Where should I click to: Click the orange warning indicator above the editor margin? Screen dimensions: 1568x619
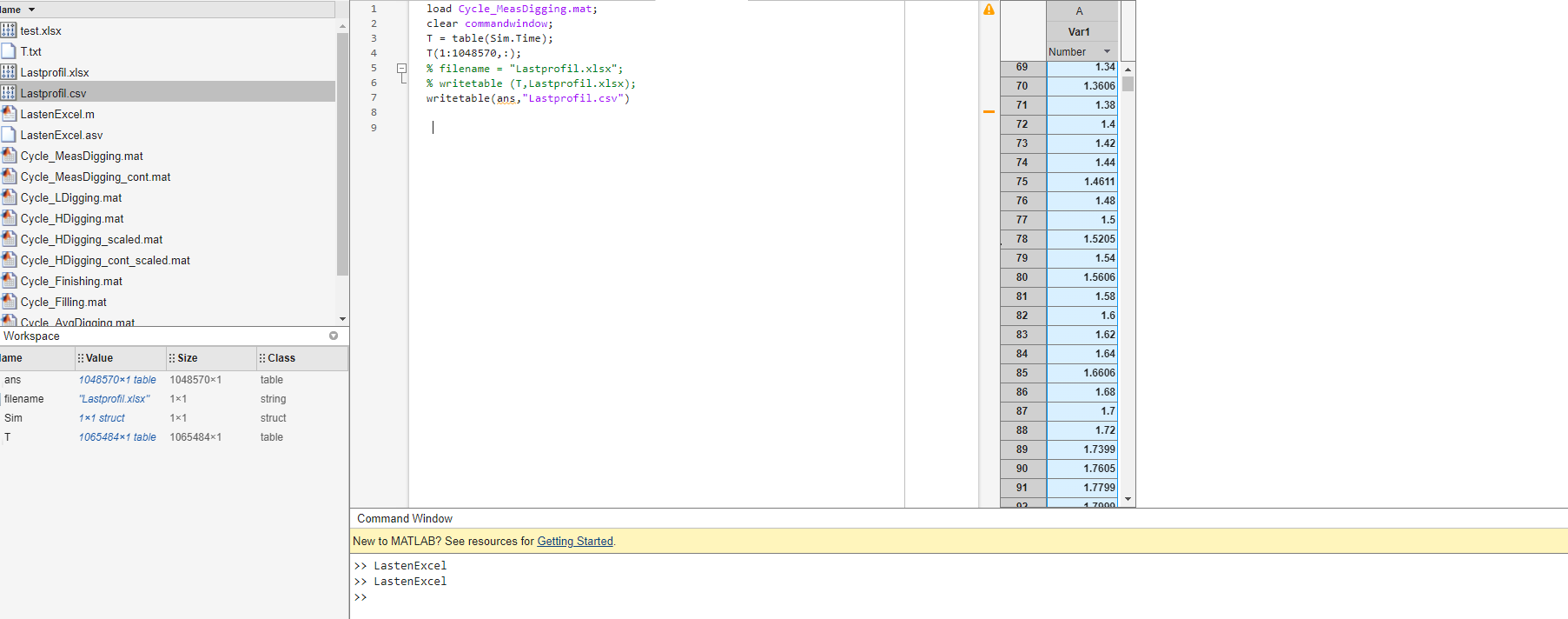pos(989,10)
